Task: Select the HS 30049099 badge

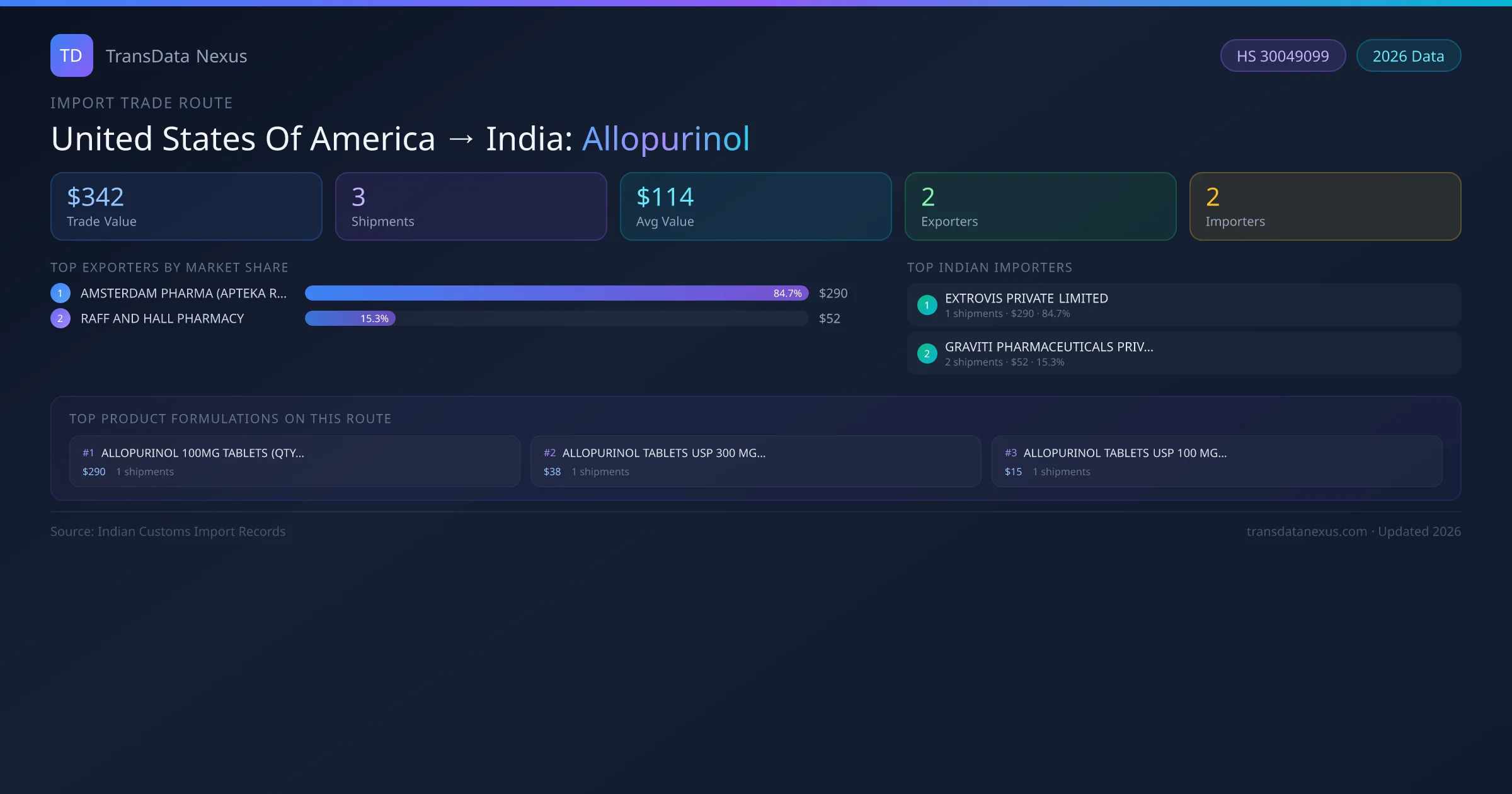Action: pyautogui.click(x=1283, y=55)
